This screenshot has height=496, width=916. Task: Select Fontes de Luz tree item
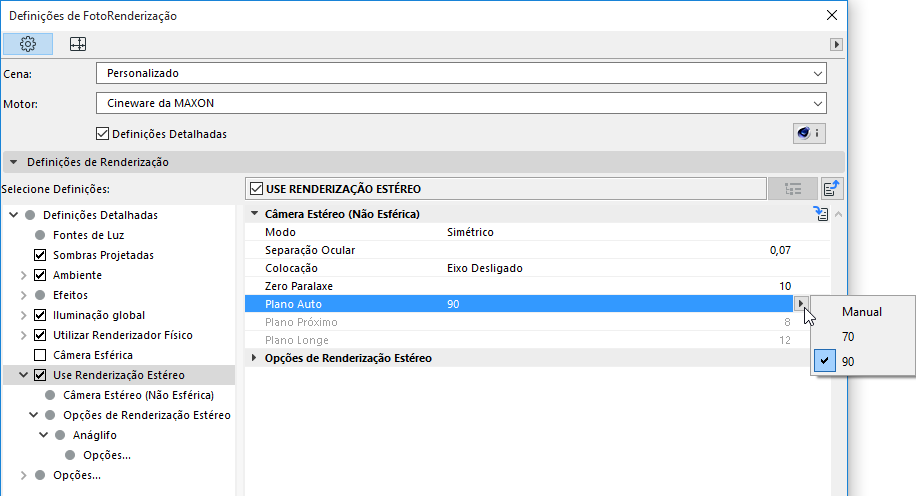(88, 235)
